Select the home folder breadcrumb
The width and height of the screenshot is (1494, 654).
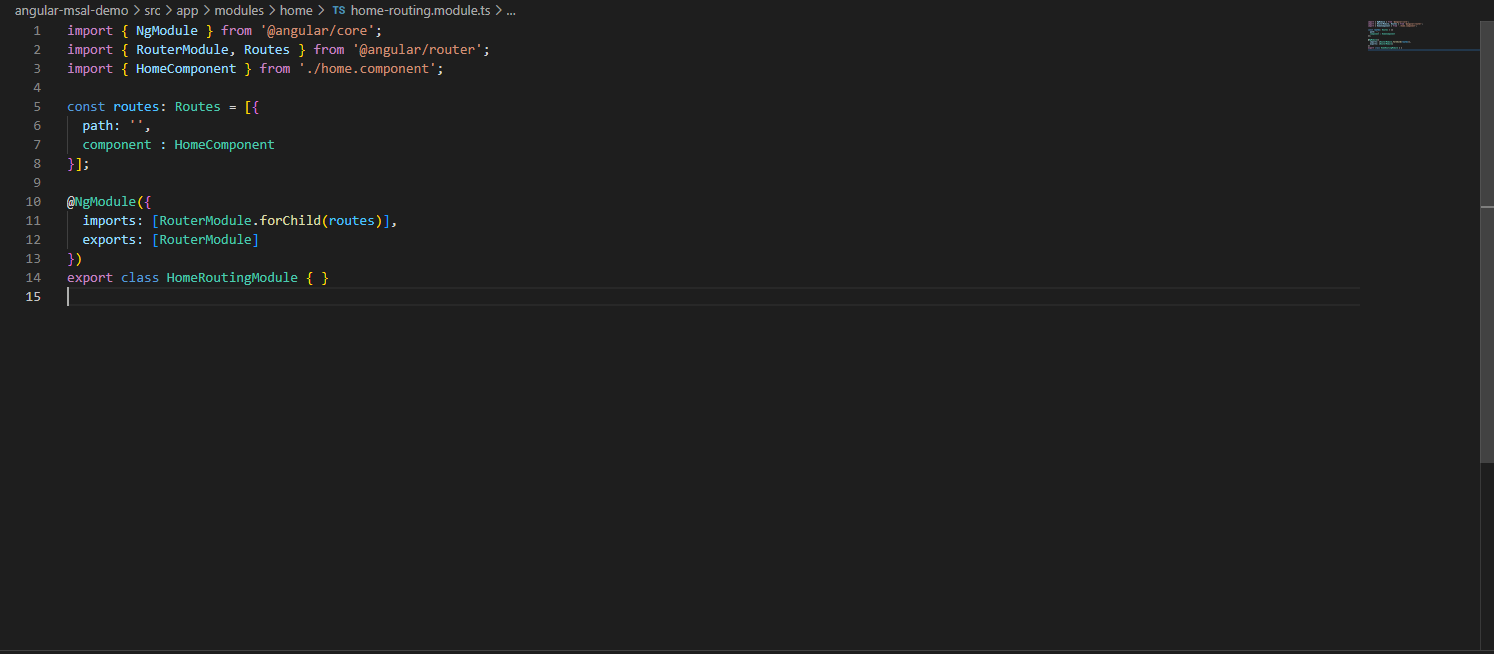[296, 11]
